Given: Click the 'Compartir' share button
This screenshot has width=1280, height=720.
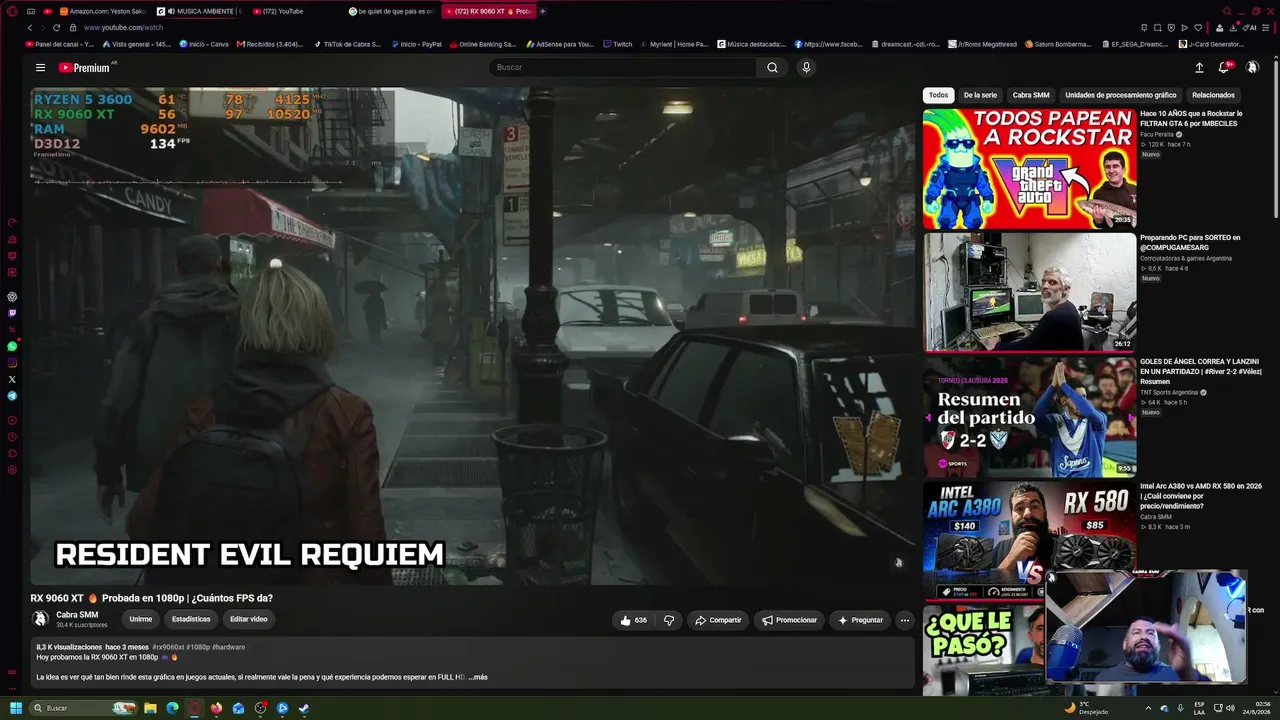Looking at the screenshot, I should click(x=718, y=620).
